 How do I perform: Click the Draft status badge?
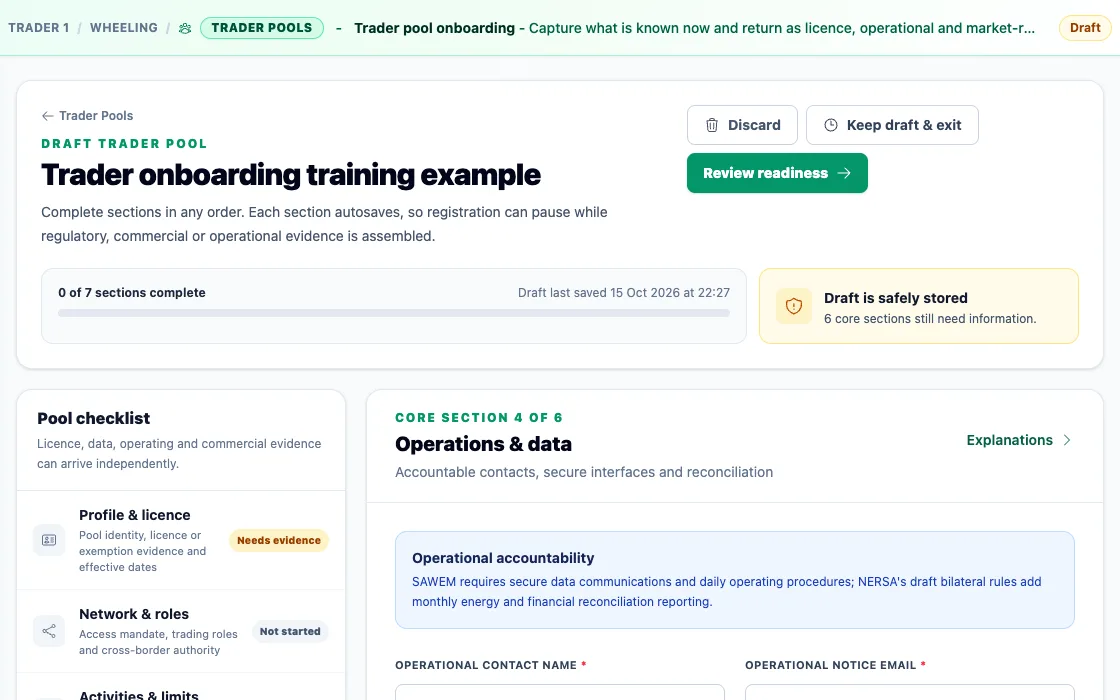tap(1085, 28)
